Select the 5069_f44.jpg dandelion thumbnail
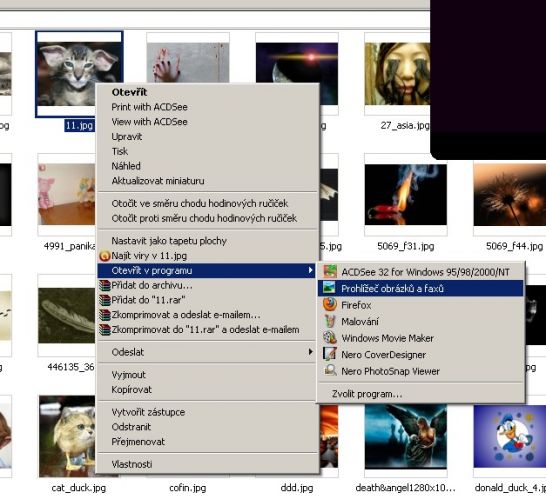This screenshot has width=546, height=499. click(x=509, y=195)
